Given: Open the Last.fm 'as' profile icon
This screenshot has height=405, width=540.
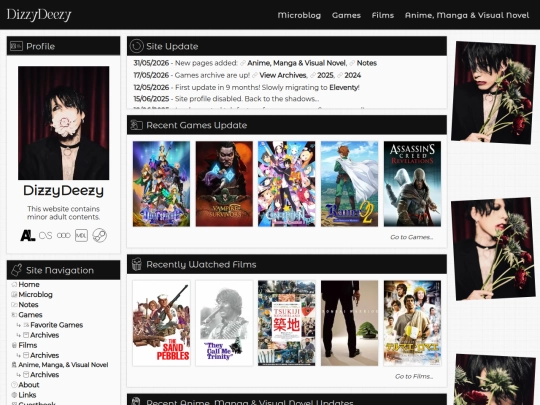Looking at the screenshot, I should 45,236.
